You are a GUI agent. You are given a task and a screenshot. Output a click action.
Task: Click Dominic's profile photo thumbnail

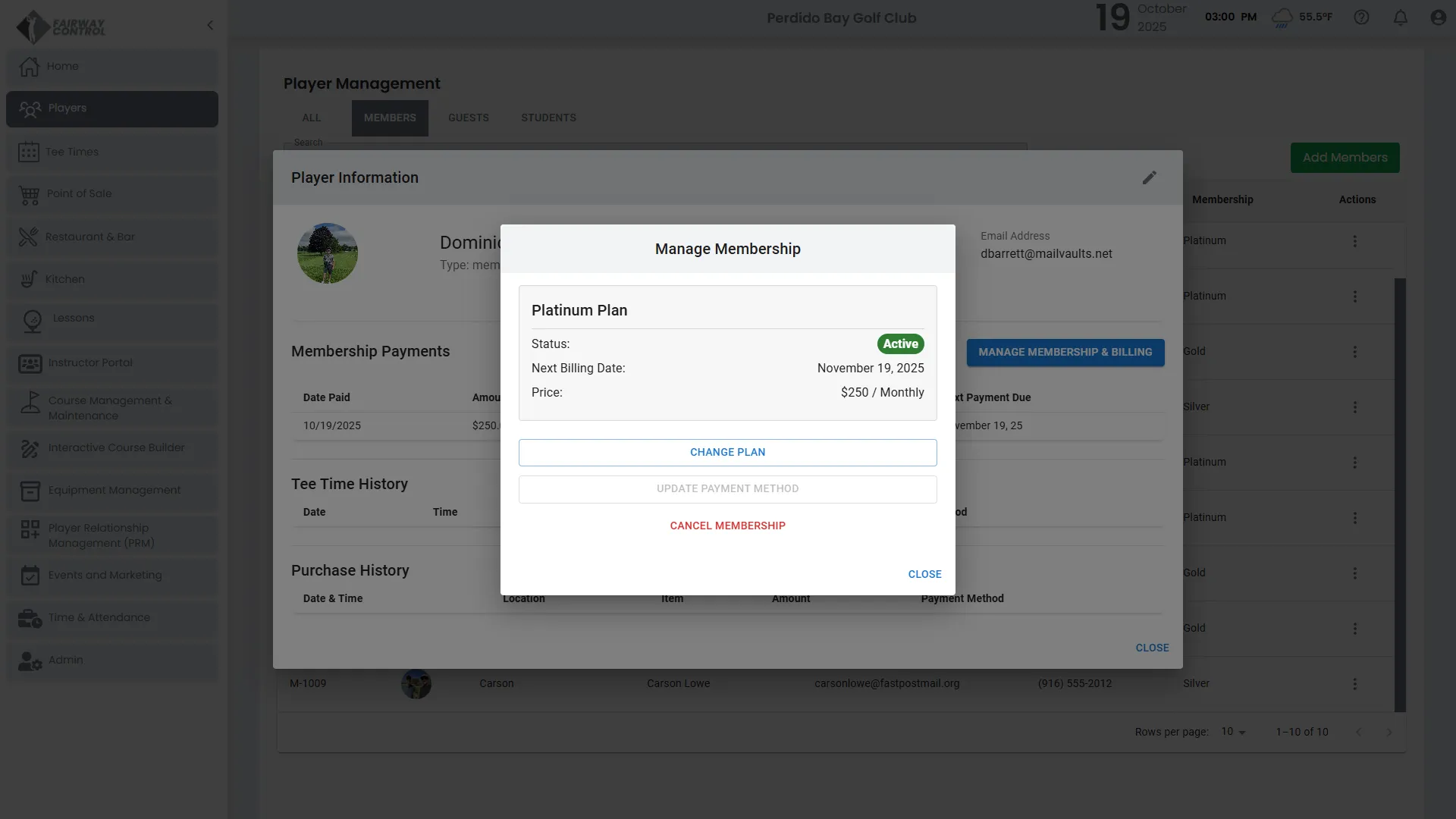(328, 253)
